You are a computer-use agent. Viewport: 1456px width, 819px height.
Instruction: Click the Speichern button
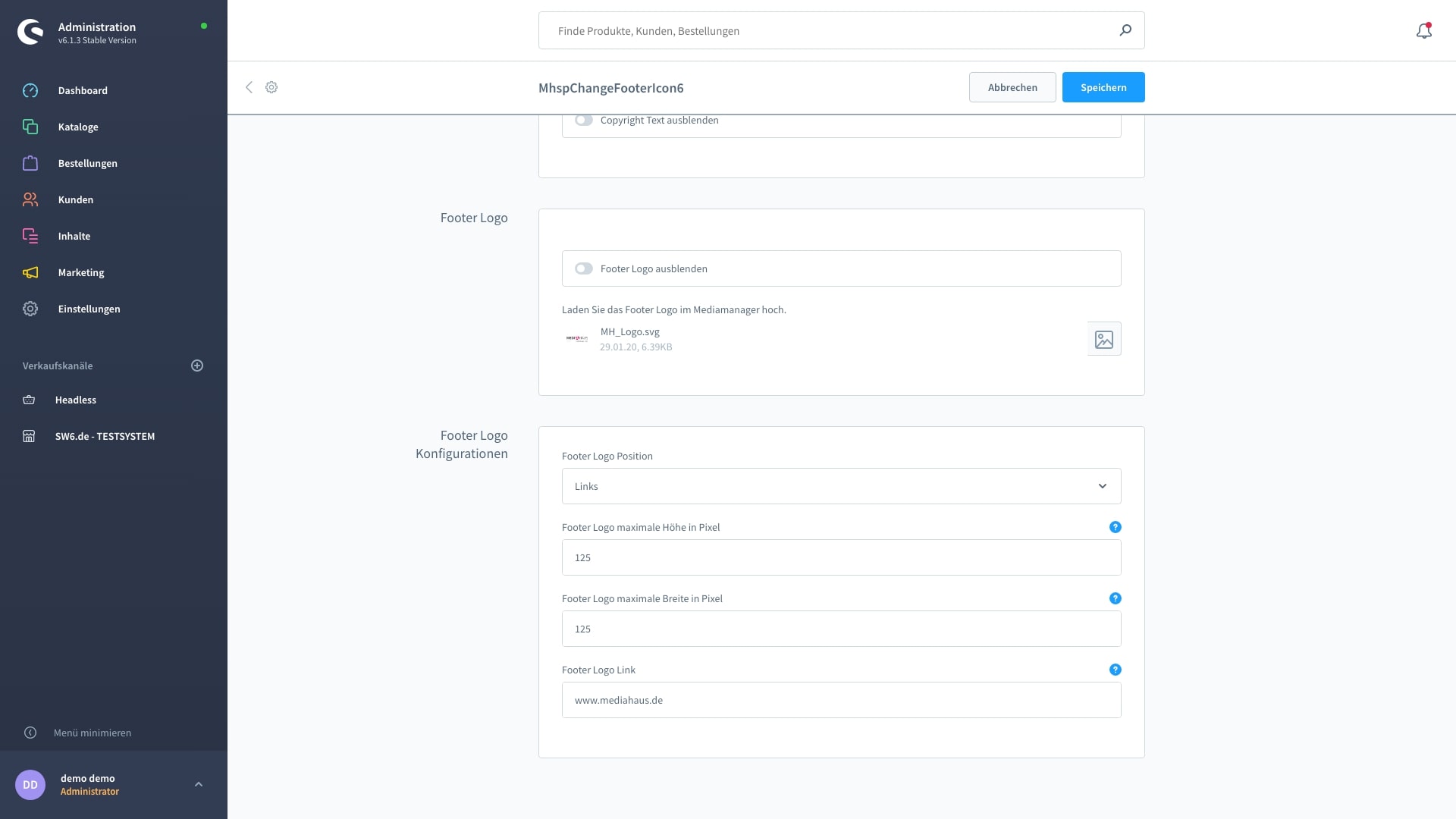pyautogui.click(x=1103, y=87)
